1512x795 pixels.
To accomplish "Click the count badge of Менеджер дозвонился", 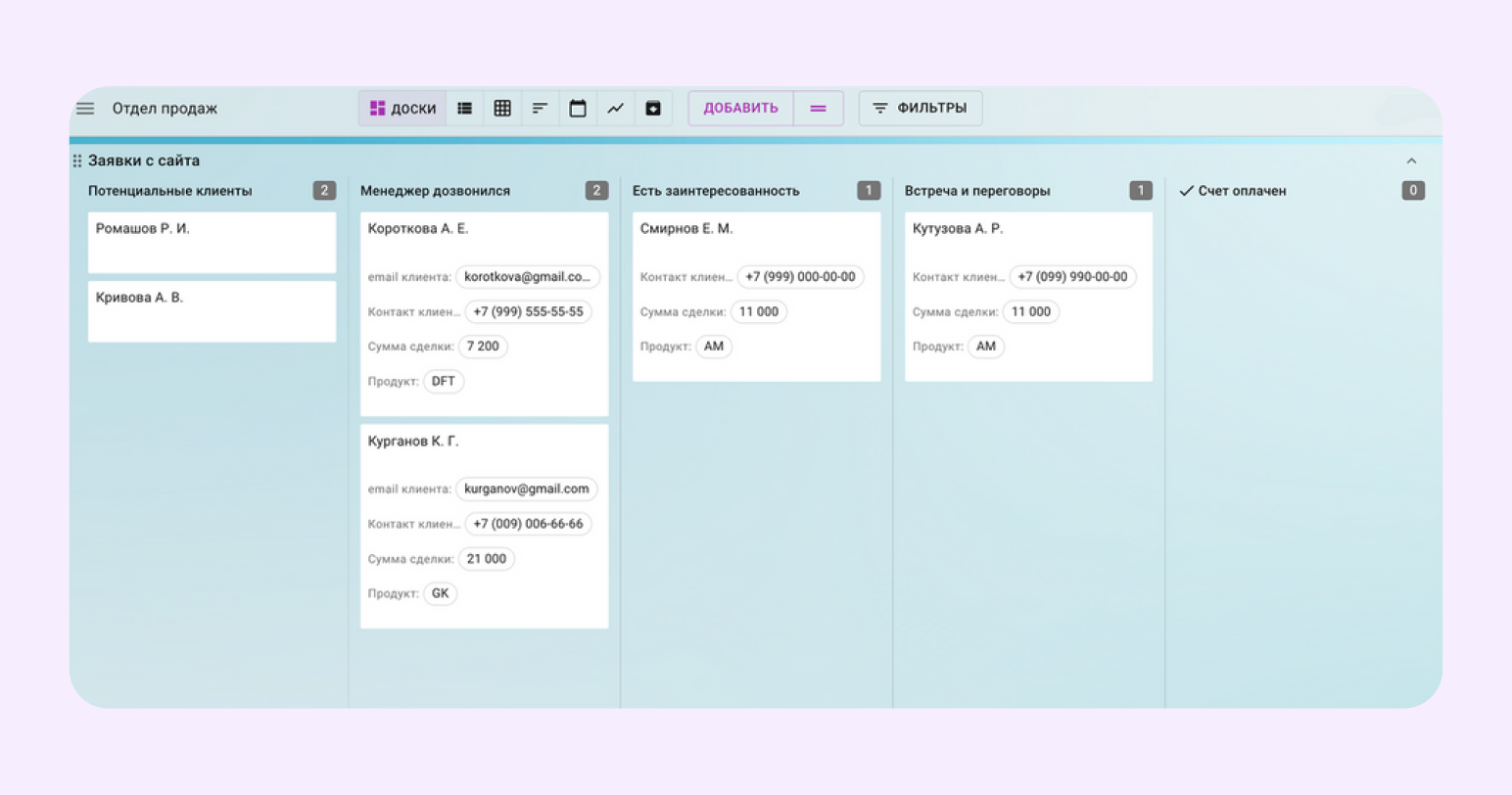I will point(596,191).
